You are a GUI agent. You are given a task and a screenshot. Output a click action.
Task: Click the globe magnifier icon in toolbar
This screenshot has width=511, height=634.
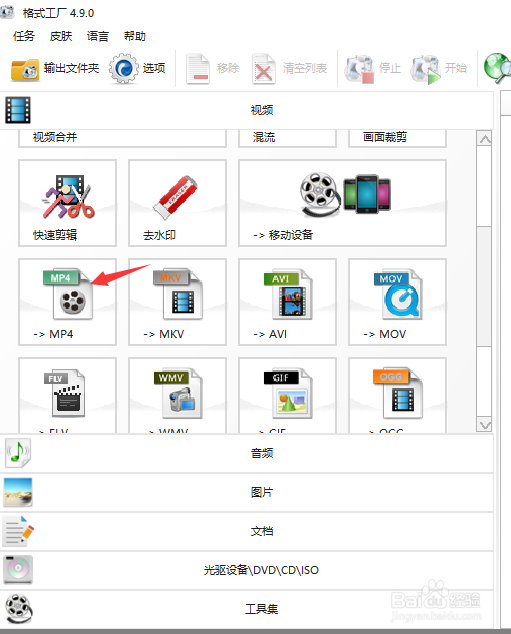coord(498,68)
